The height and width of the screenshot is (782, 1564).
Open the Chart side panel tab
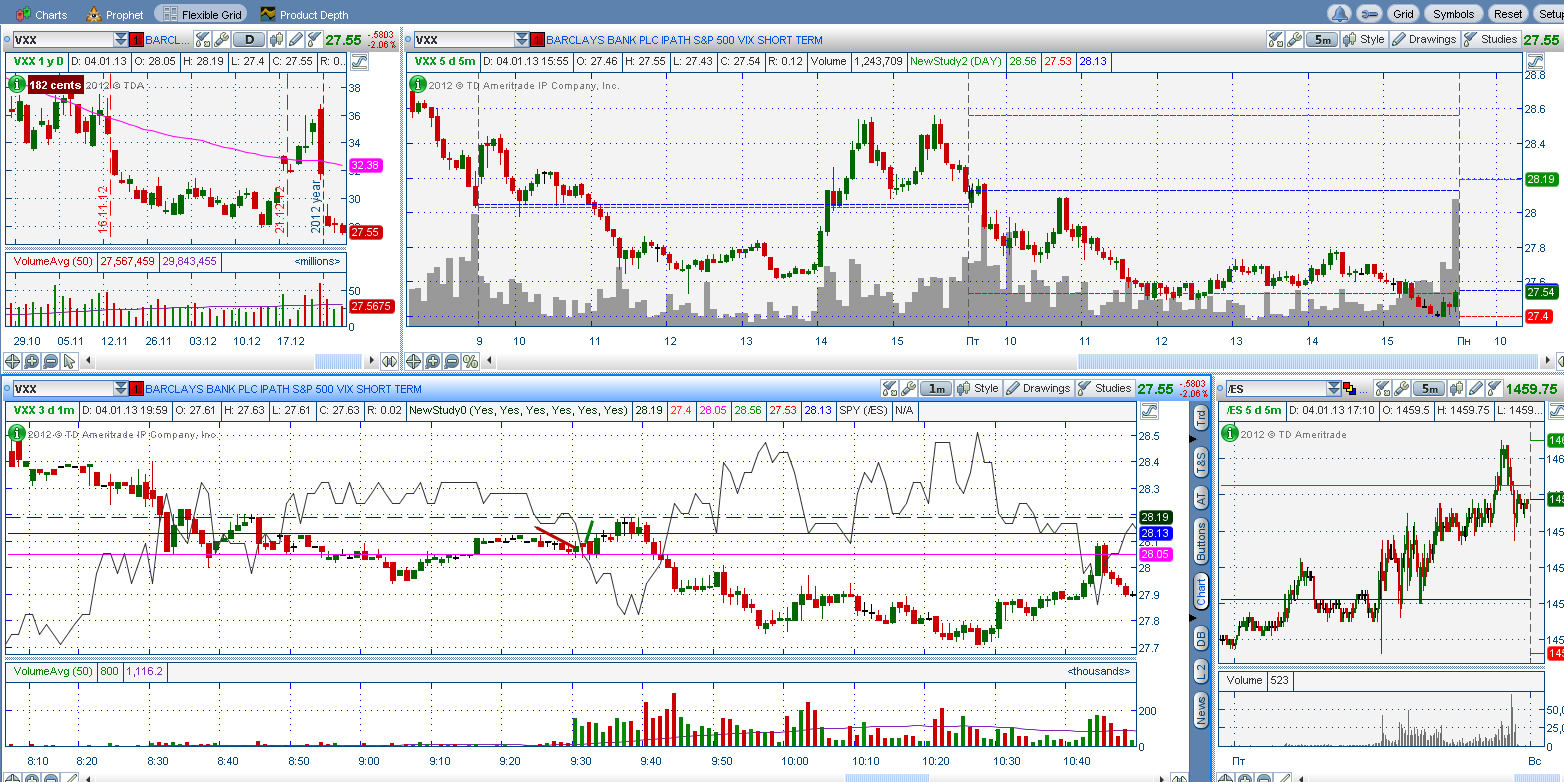coord(1201,591)
